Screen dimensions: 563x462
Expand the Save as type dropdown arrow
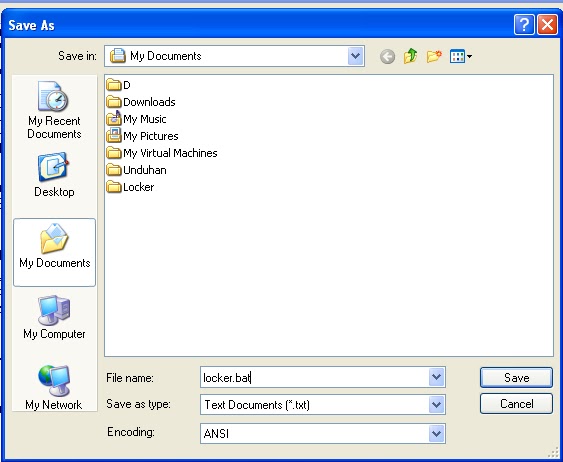(436, 405)
